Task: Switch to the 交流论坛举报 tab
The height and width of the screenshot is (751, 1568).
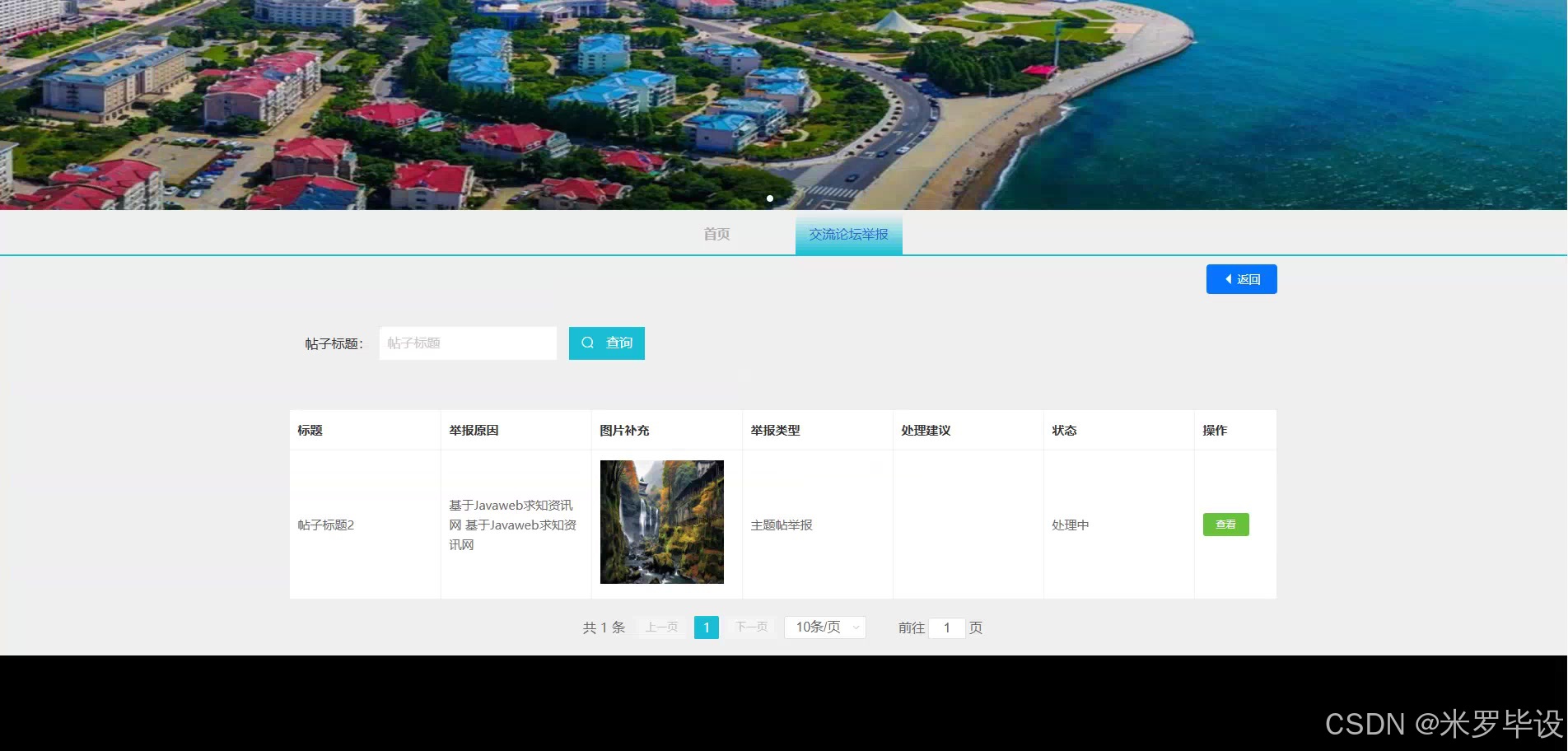Action: coord(848,233)
